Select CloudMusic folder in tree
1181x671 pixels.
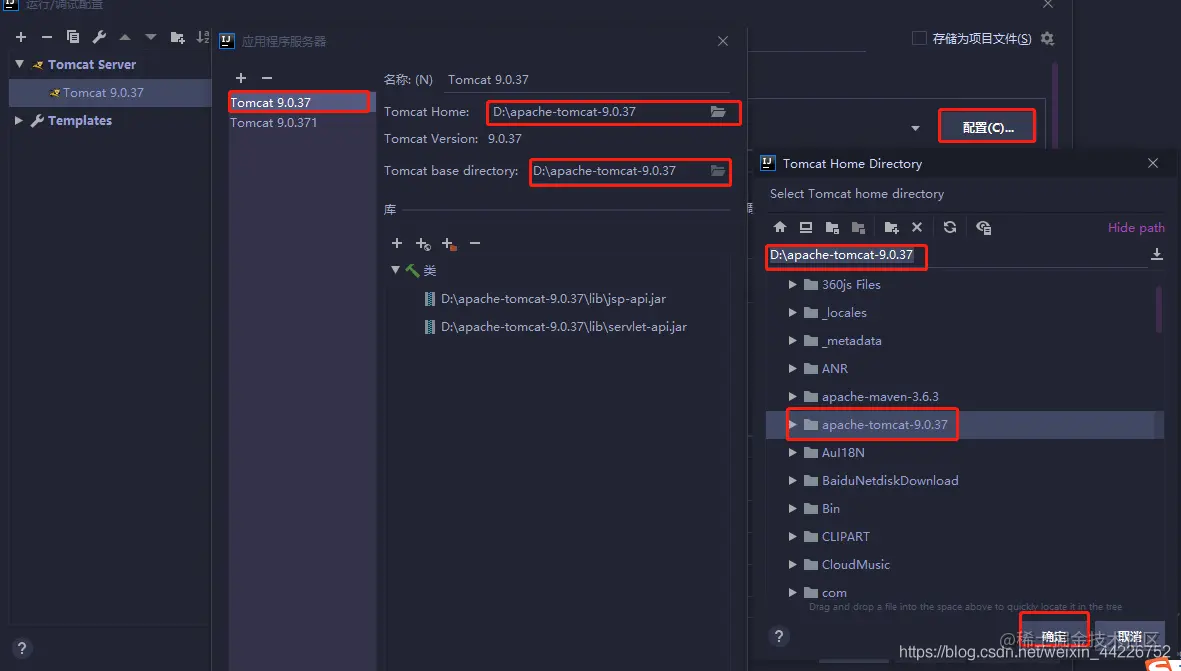pyautogui.click(x=856, y=564)
